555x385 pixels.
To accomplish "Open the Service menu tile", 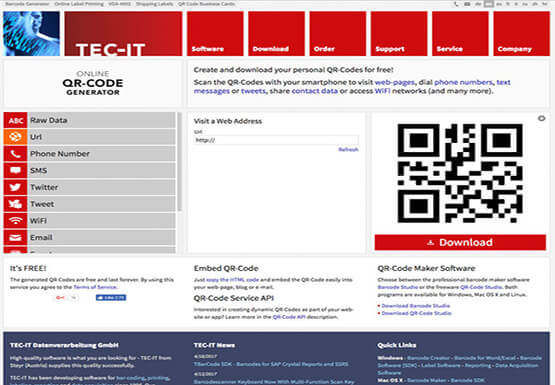I will point(460,34).
